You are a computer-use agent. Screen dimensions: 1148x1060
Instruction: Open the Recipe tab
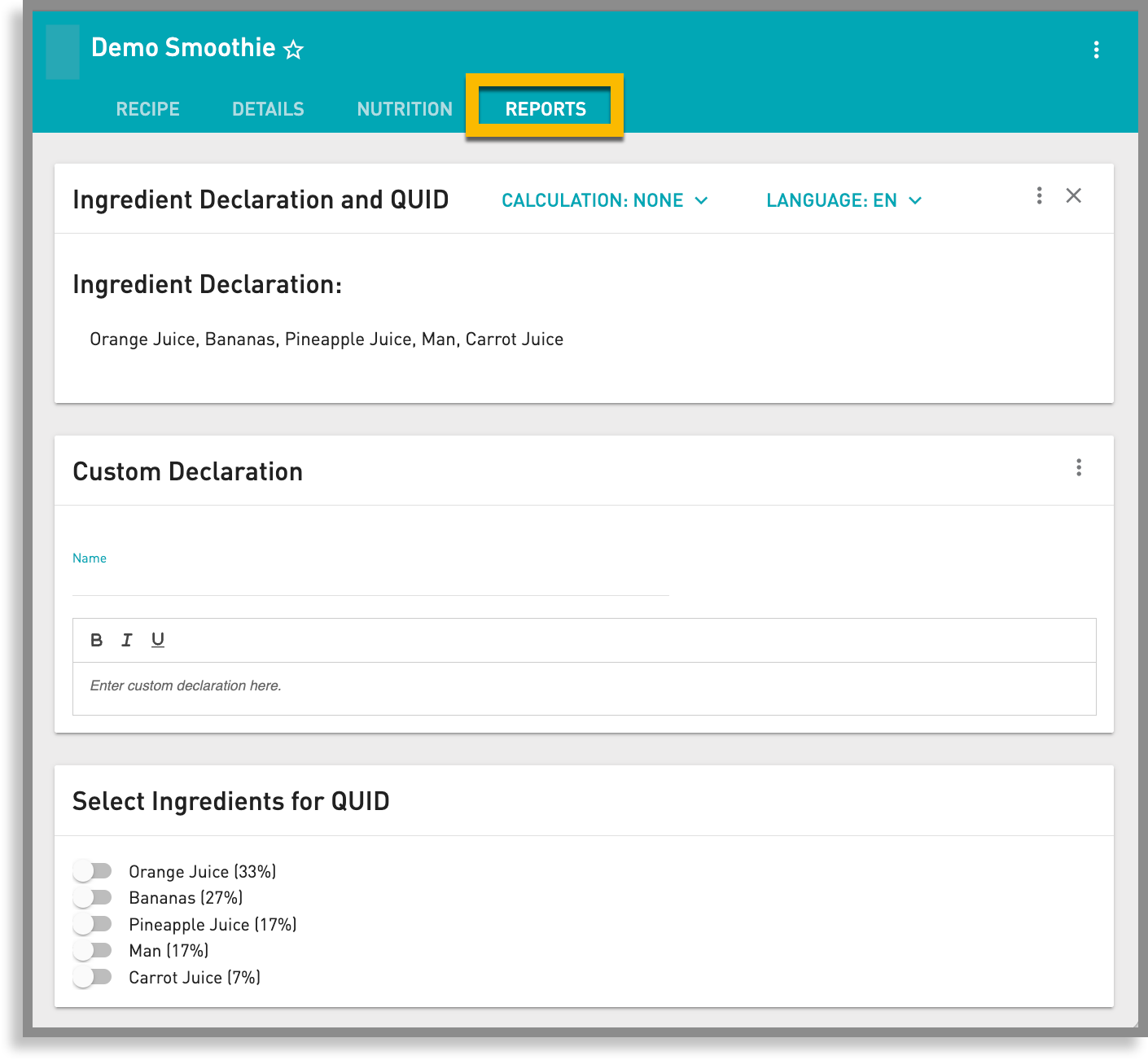click(x=147, y=108)
